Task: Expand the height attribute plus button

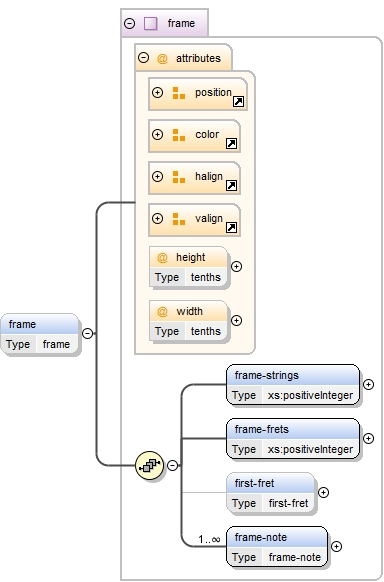Action: click(x=236, y=267)
